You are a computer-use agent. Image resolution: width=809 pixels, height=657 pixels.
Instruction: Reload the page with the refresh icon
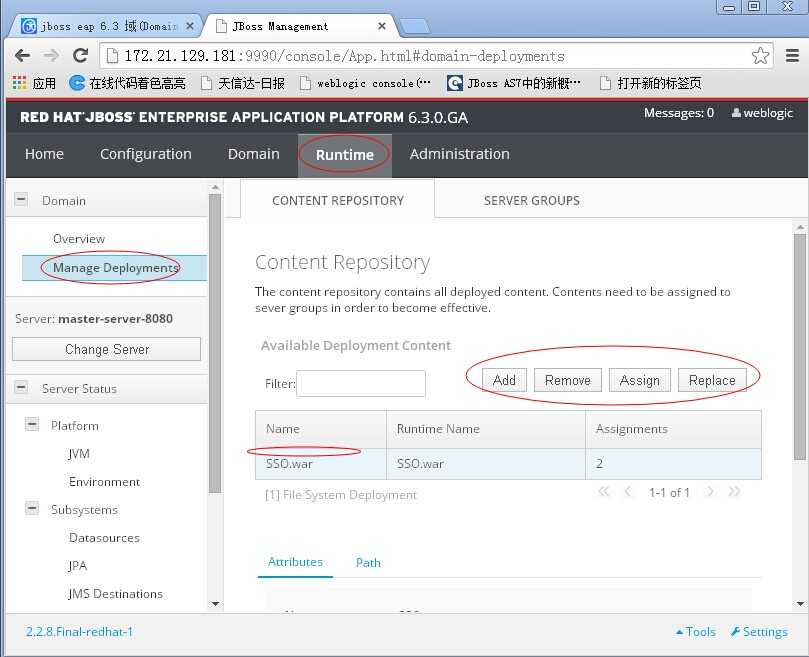tap(80, 55)
